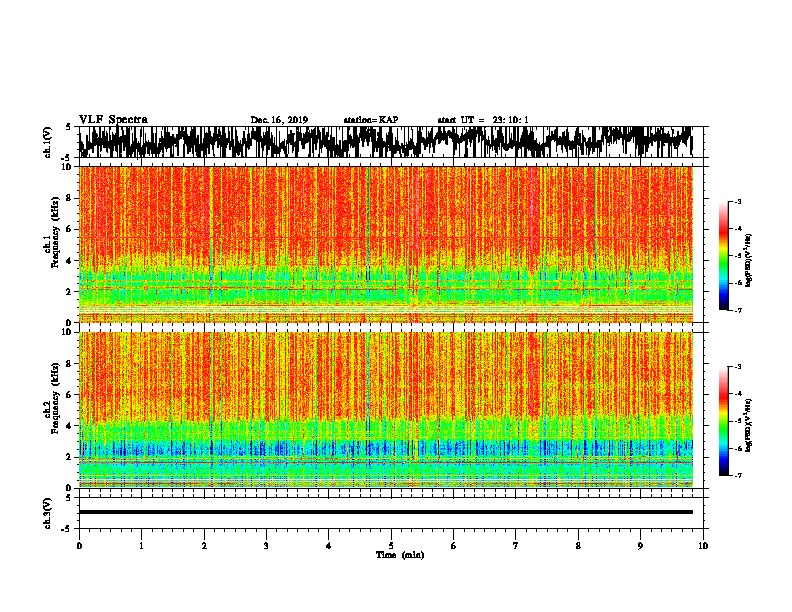The height and width of the screenshot is (612, 792).
Task: Click the "-7" label on ch.1 color bar
Action: click(737, 310)
